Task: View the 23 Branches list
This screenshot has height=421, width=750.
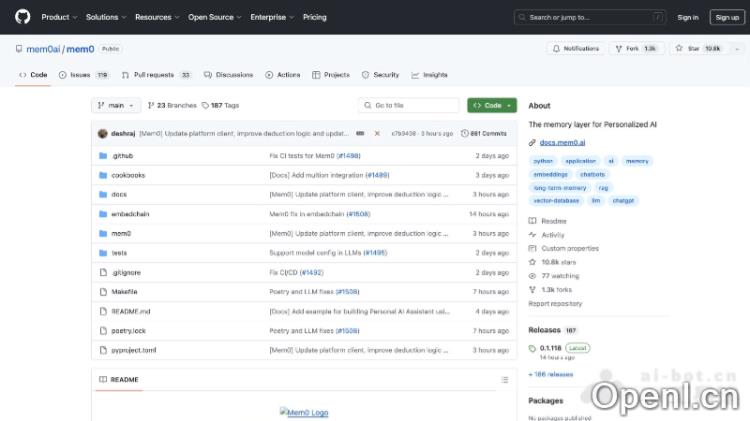Action: [172, 105]
